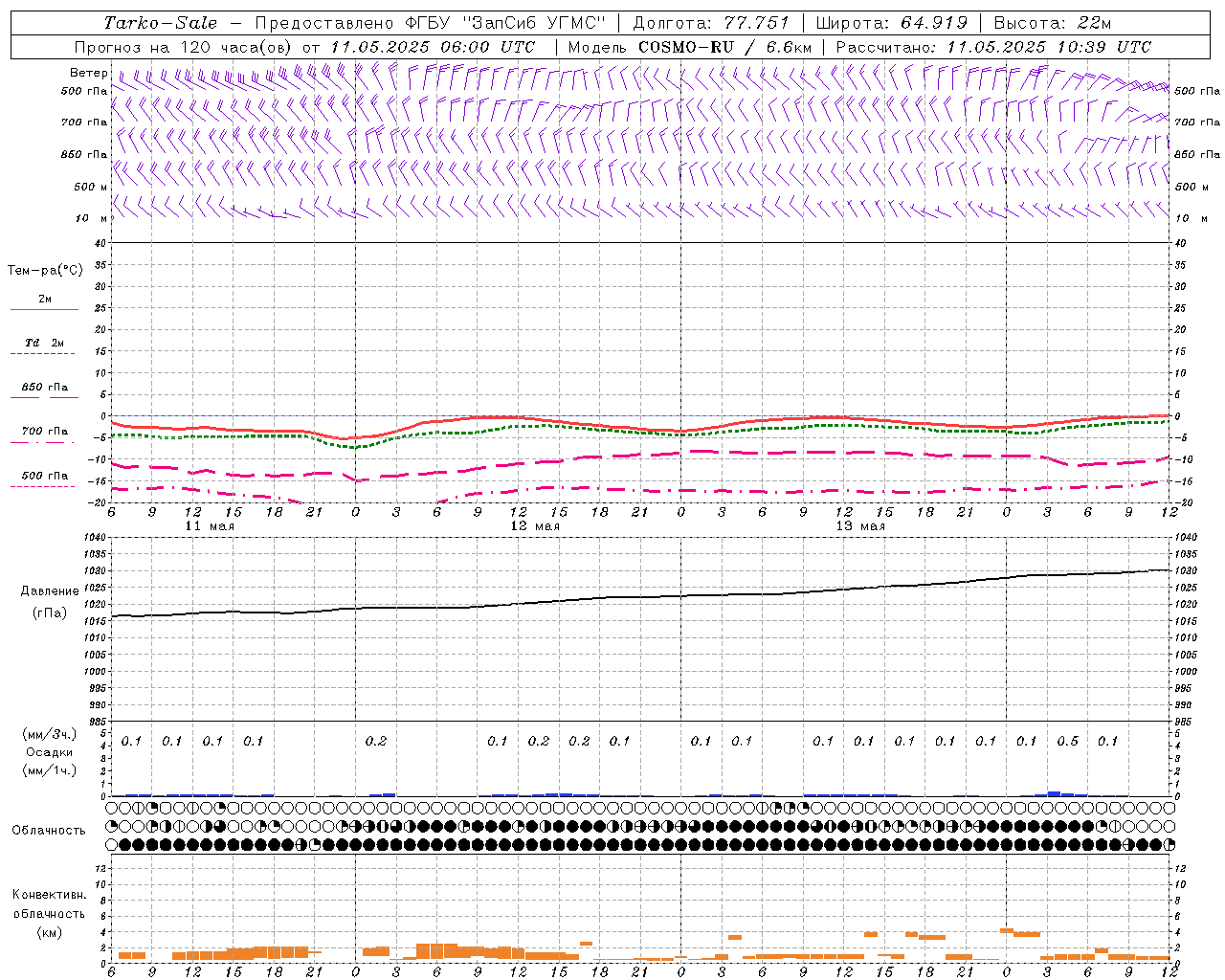1225x980 pixels.
Task: Click the Прогноз на 120 часа(ов) text
Action: click(x=184, y=47)
